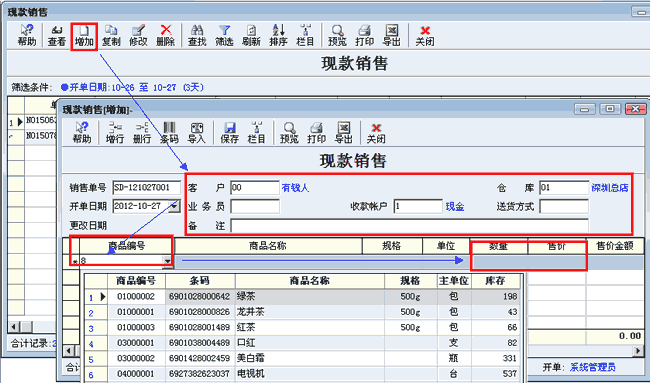Click 栏目 icon in main window toolbar
650x383 pixels.
(306, 35)
